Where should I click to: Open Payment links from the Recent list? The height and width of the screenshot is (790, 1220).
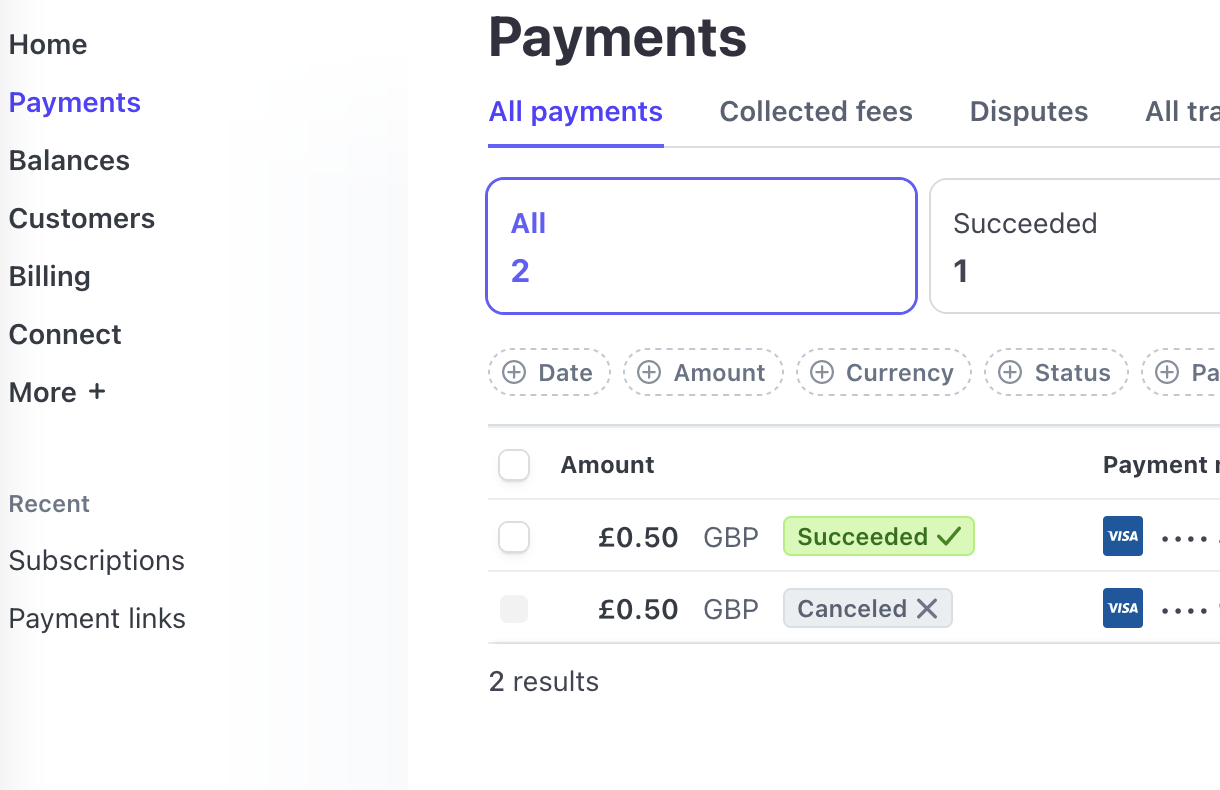pos(97,618)
